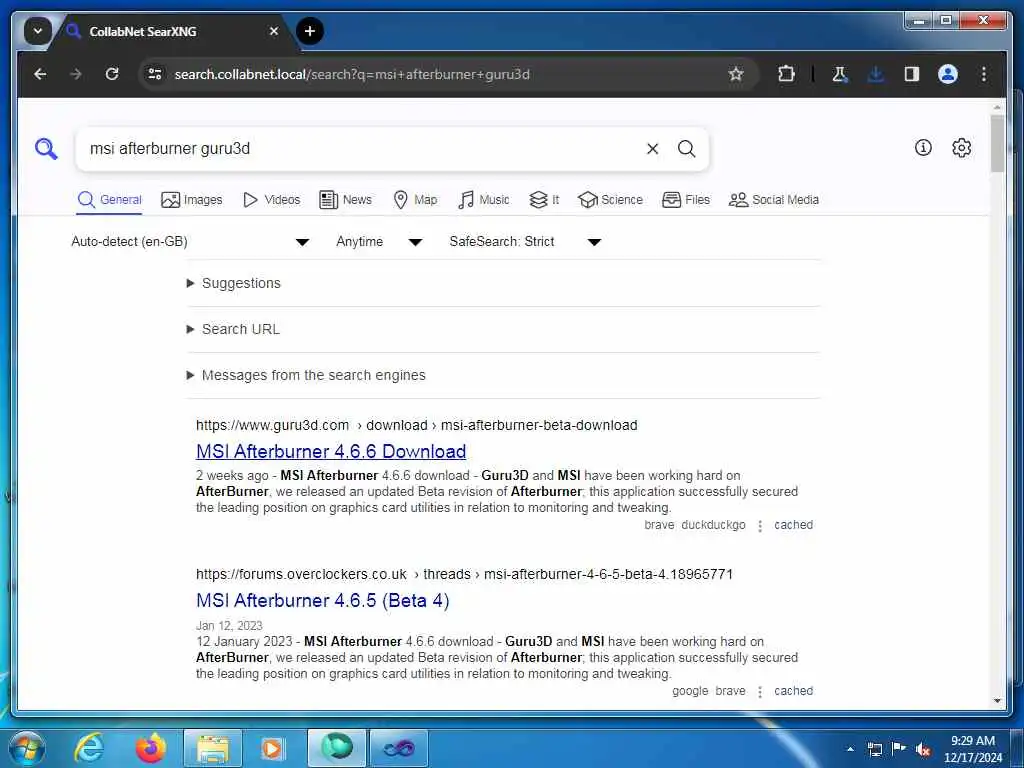The height and width of the screenshot is (768, 1024).
Task: Bookmark this page with the star icon
Action: click(x=736, y=74)
